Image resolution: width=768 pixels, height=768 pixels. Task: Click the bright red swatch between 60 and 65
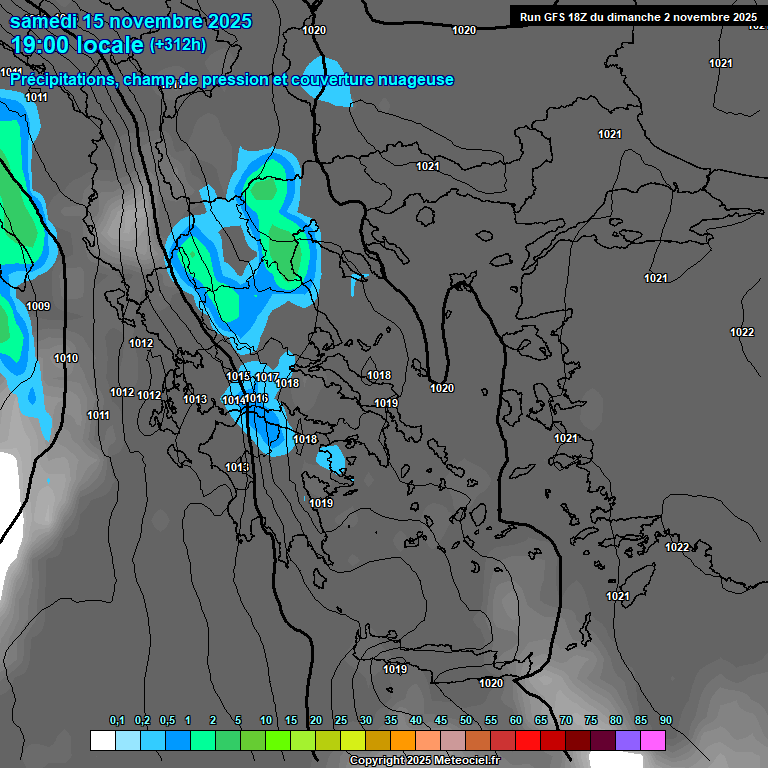coord(528,740)
